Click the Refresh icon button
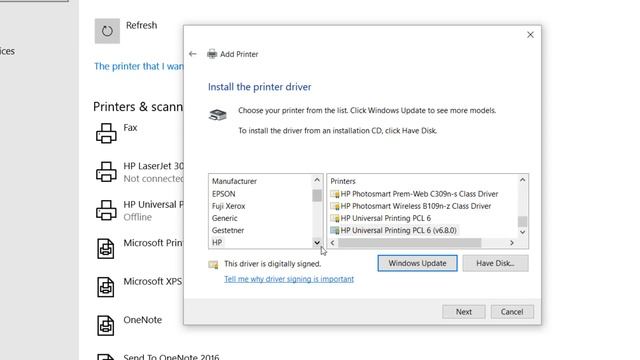 pyautogui.click(x=107, y=31)
